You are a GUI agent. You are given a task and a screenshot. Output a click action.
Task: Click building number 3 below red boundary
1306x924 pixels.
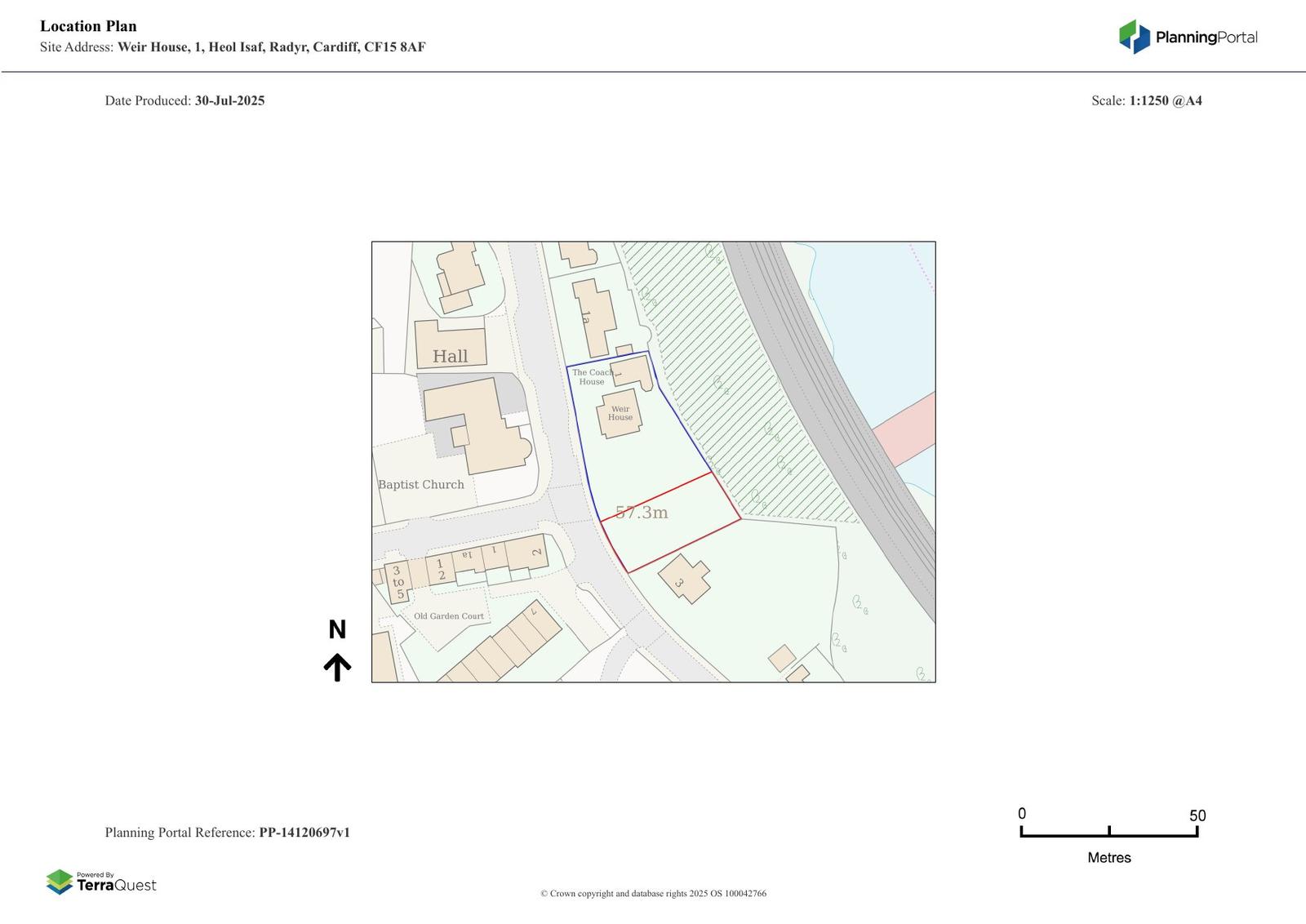[x=683, y=579]
